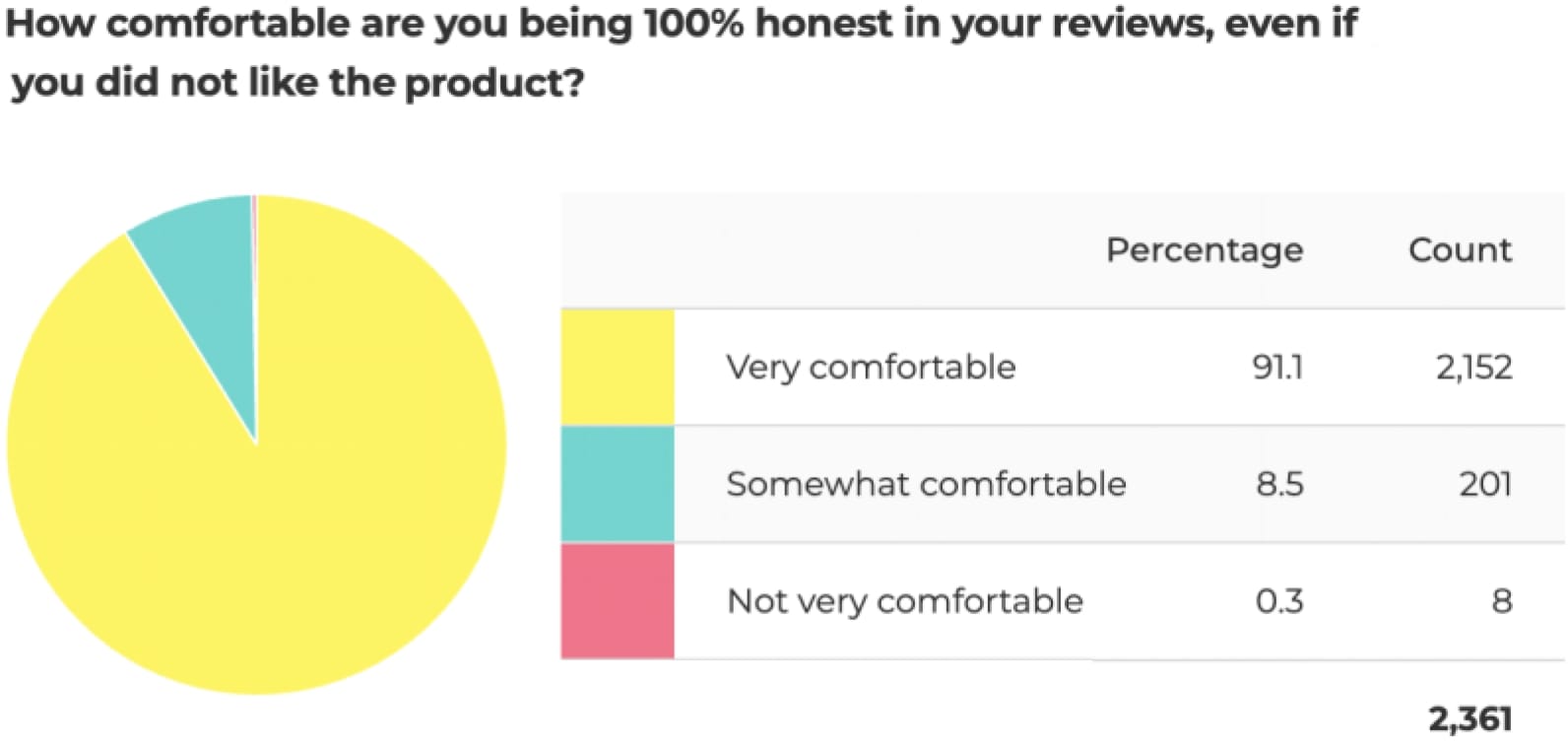Click the pink Not very comfortable swatch
The width and height of the screenshot is (1568, 748).
pyautogui.click(x=618, y=600)
